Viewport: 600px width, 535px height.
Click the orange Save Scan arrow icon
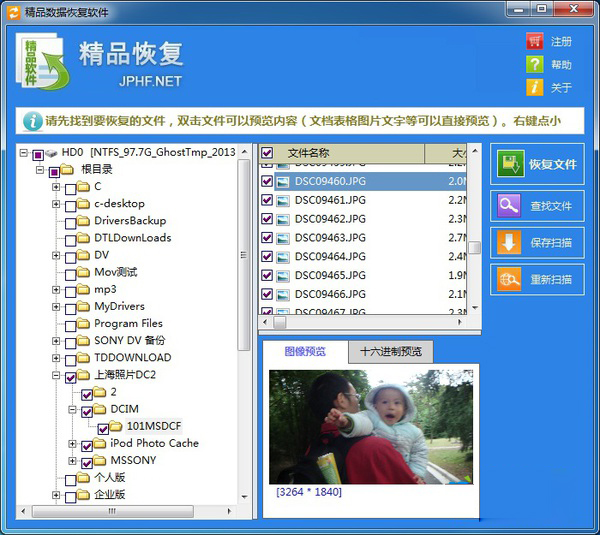click(x=509, y=243)
